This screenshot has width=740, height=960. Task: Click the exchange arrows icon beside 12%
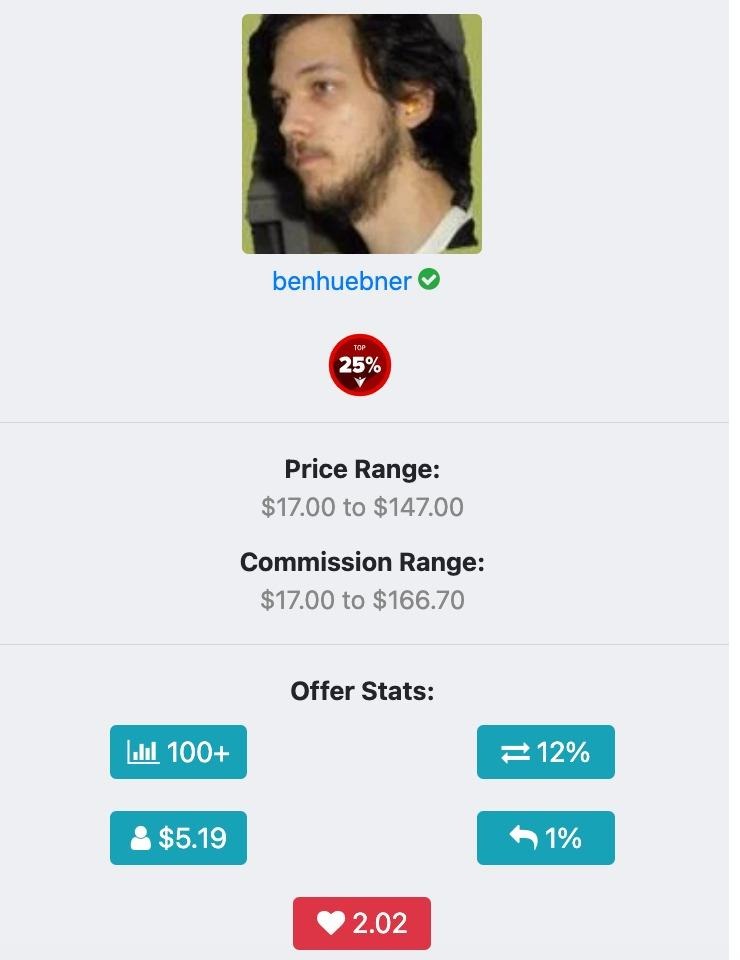(x=515, y=753)
